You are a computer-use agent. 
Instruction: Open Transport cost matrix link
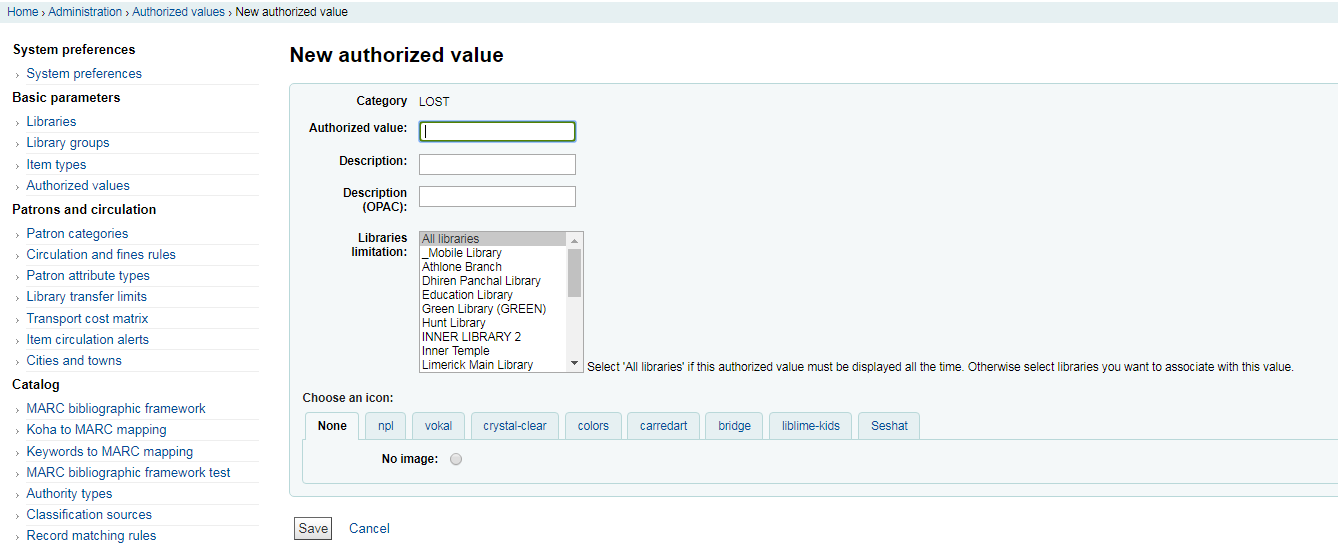click(87, 319)
